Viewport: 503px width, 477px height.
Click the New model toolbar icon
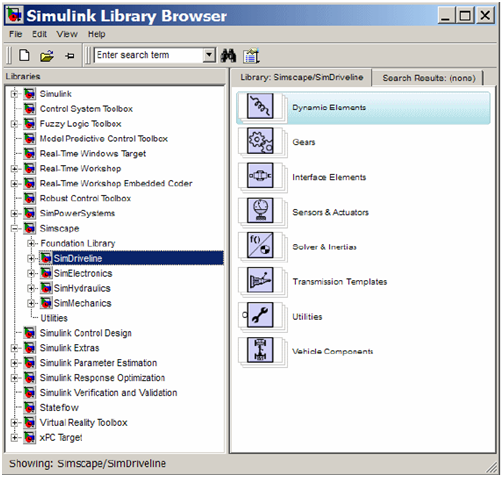pyautogui.click(x=24, y=55)
